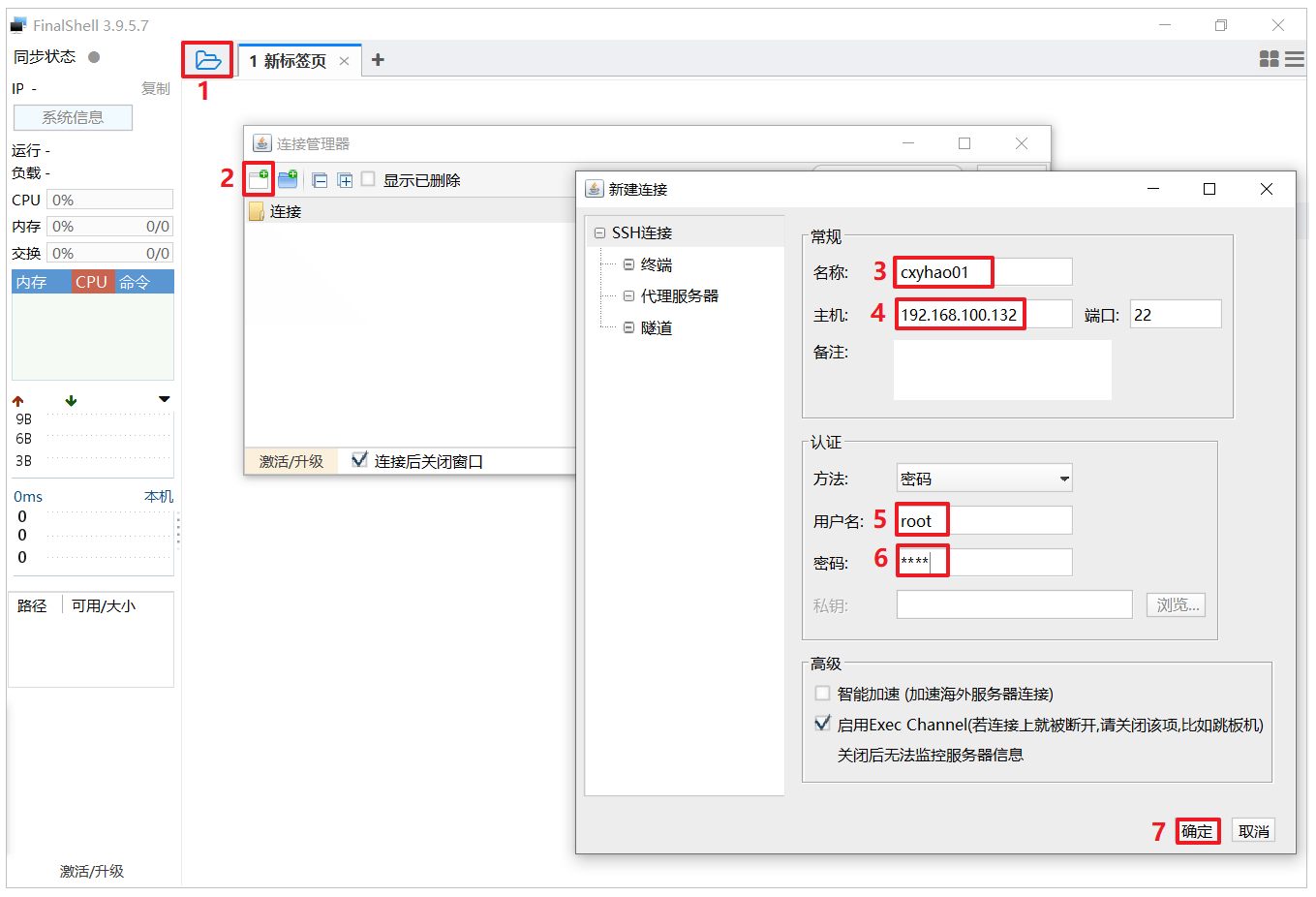Click 确定 to save the connection

[1197, 831]
